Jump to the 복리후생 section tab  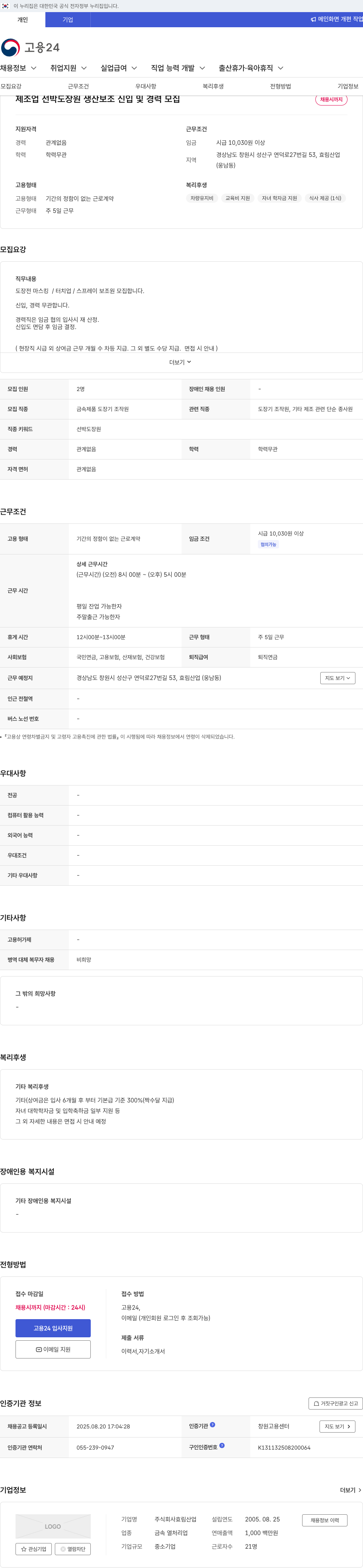point(213,87)
